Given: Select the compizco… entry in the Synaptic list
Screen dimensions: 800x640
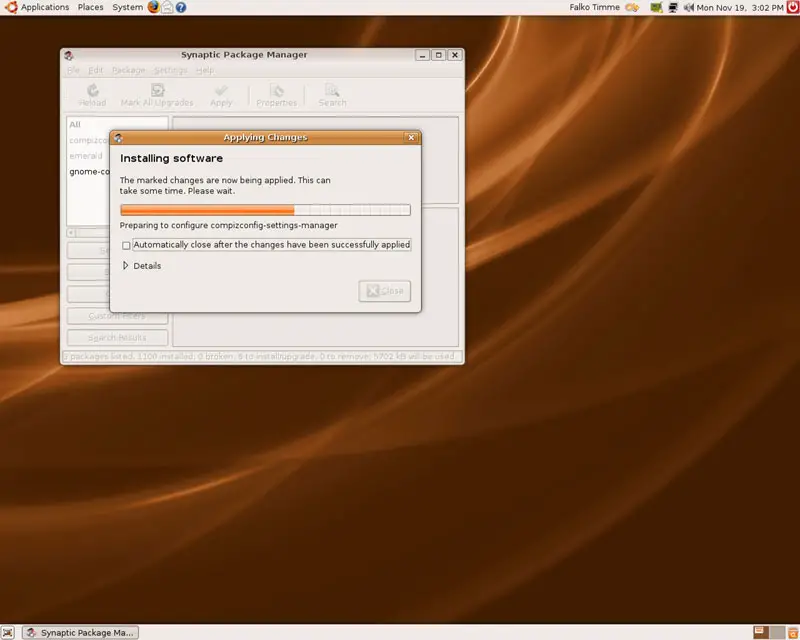Looking at the screenshot, I should point(88,140).
